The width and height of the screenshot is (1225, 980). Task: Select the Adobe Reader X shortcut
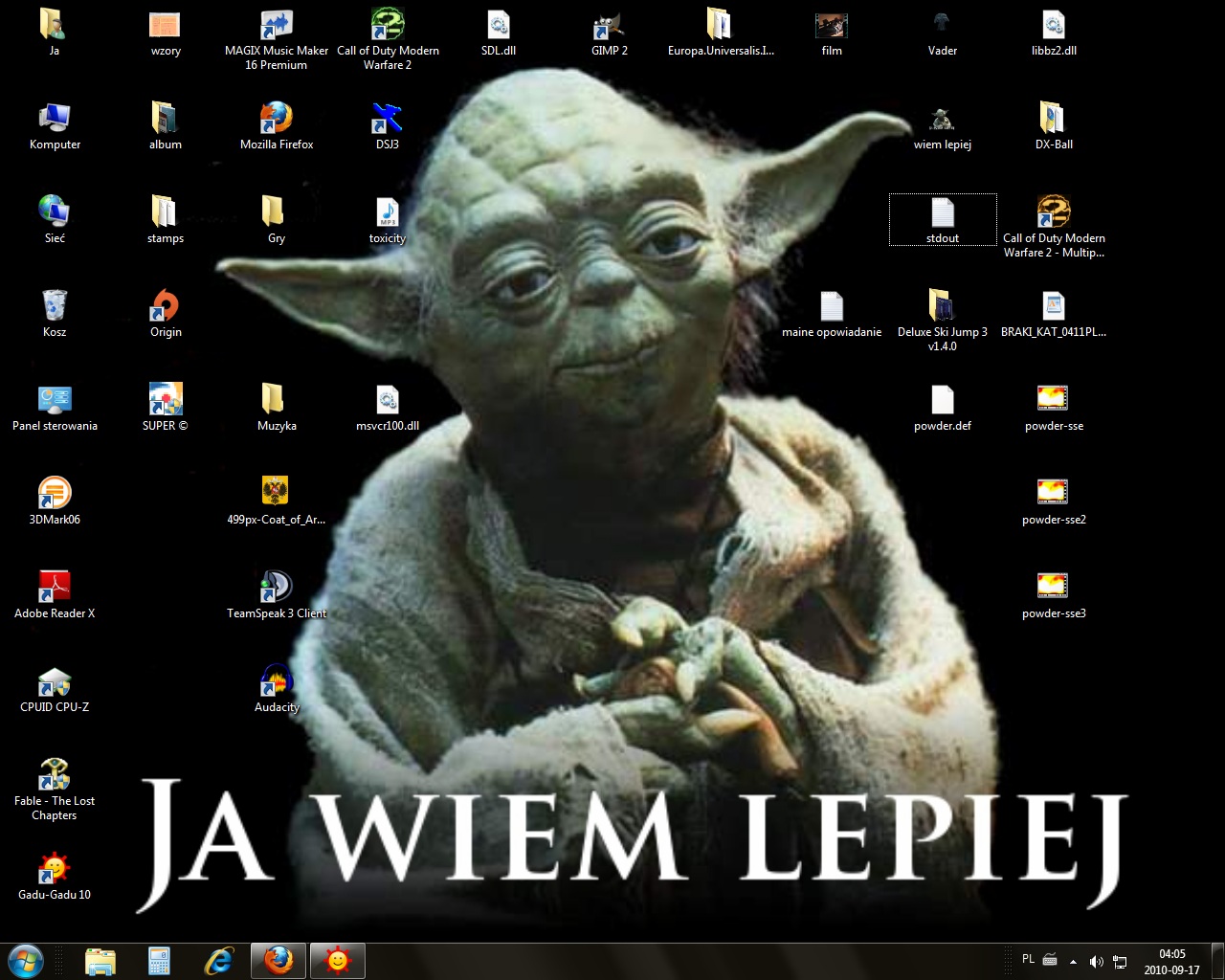55,594
